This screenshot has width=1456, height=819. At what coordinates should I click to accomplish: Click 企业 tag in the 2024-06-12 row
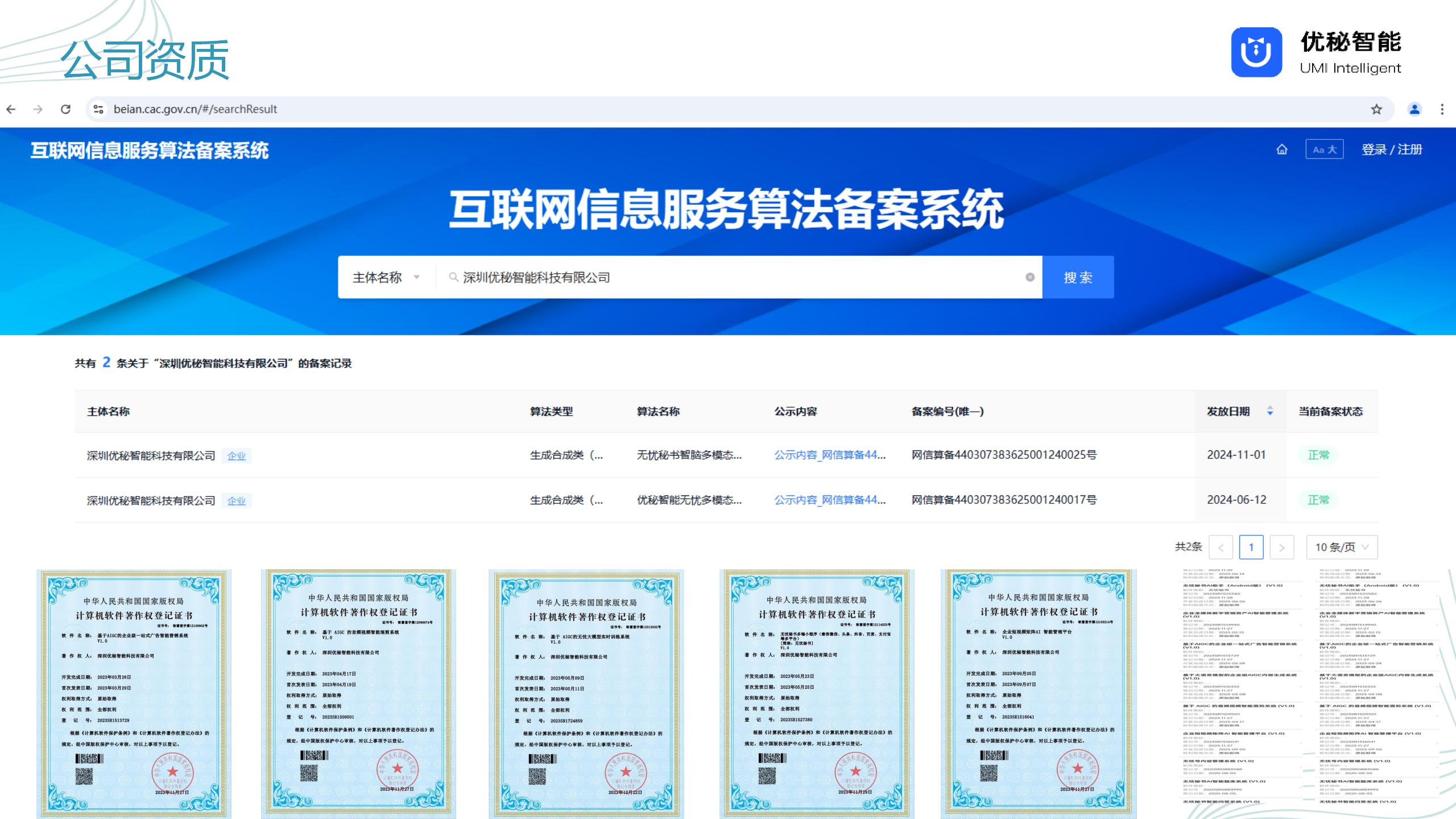pyautogui.click(x=237, y=500)
